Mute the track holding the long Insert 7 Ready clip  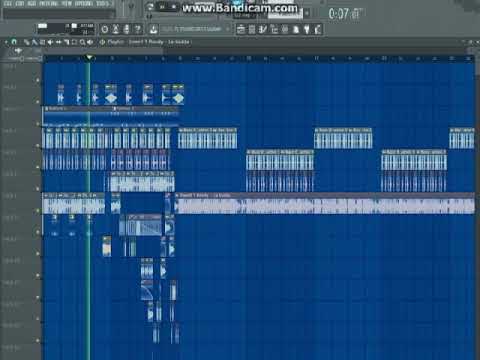point(38,210)
